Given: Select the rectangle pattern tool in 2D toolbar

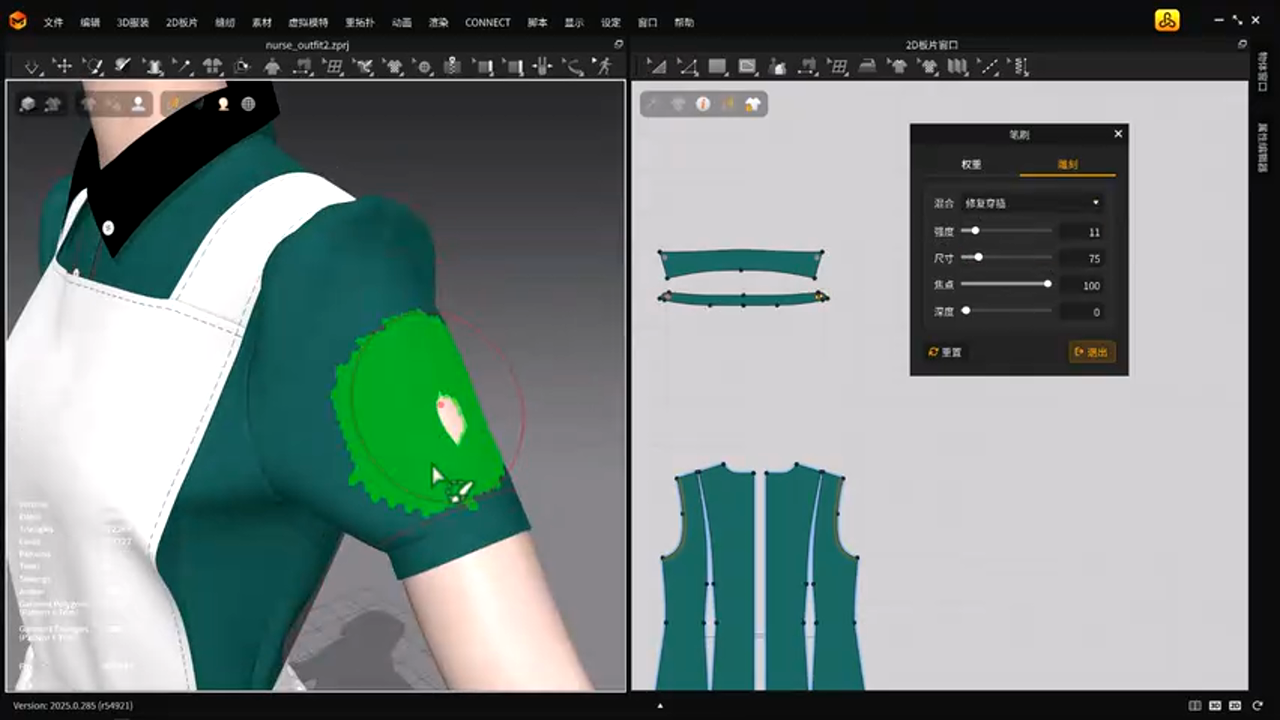Looking at the screenshot, I should tap(717, 67).
